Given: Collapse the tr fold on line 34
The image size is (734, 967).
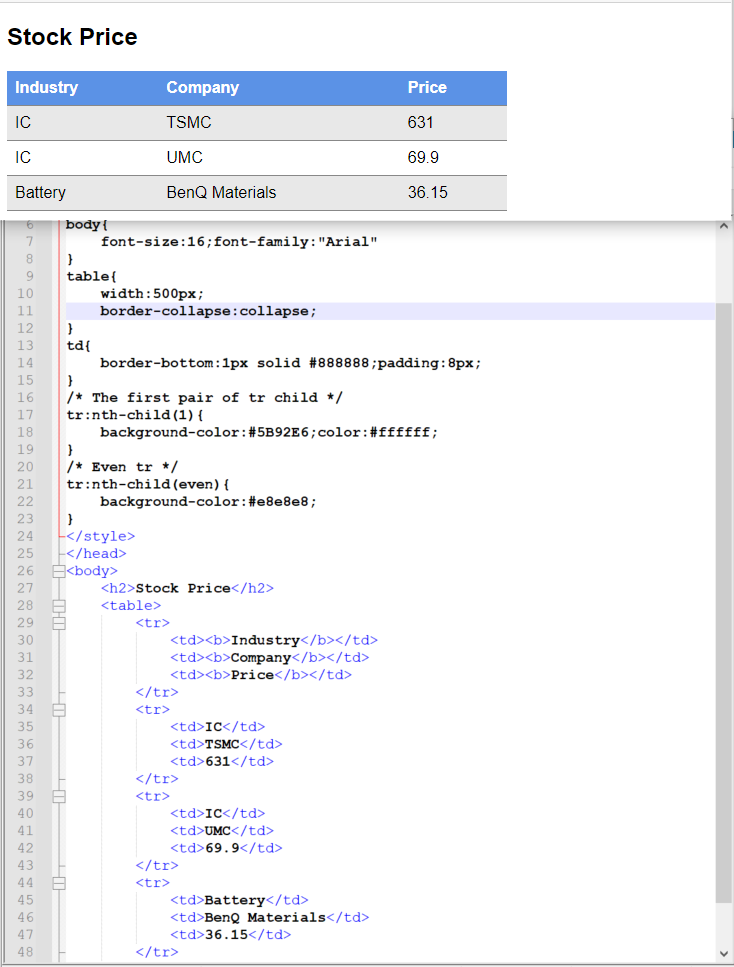Looking at the screenshot, I should pos(59,710).
